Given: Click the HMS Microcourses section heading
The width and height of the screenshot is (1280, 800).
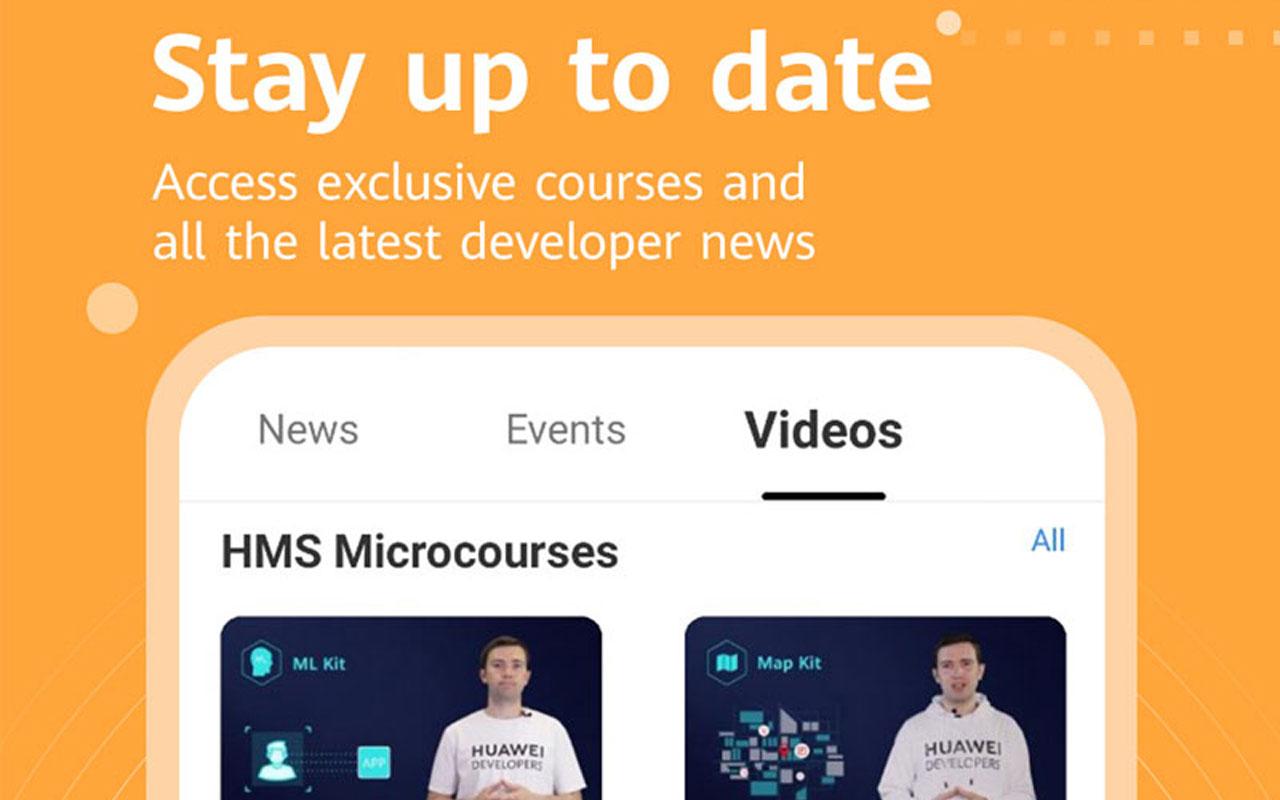Looking at the screenshot, I should pos(420,552).
